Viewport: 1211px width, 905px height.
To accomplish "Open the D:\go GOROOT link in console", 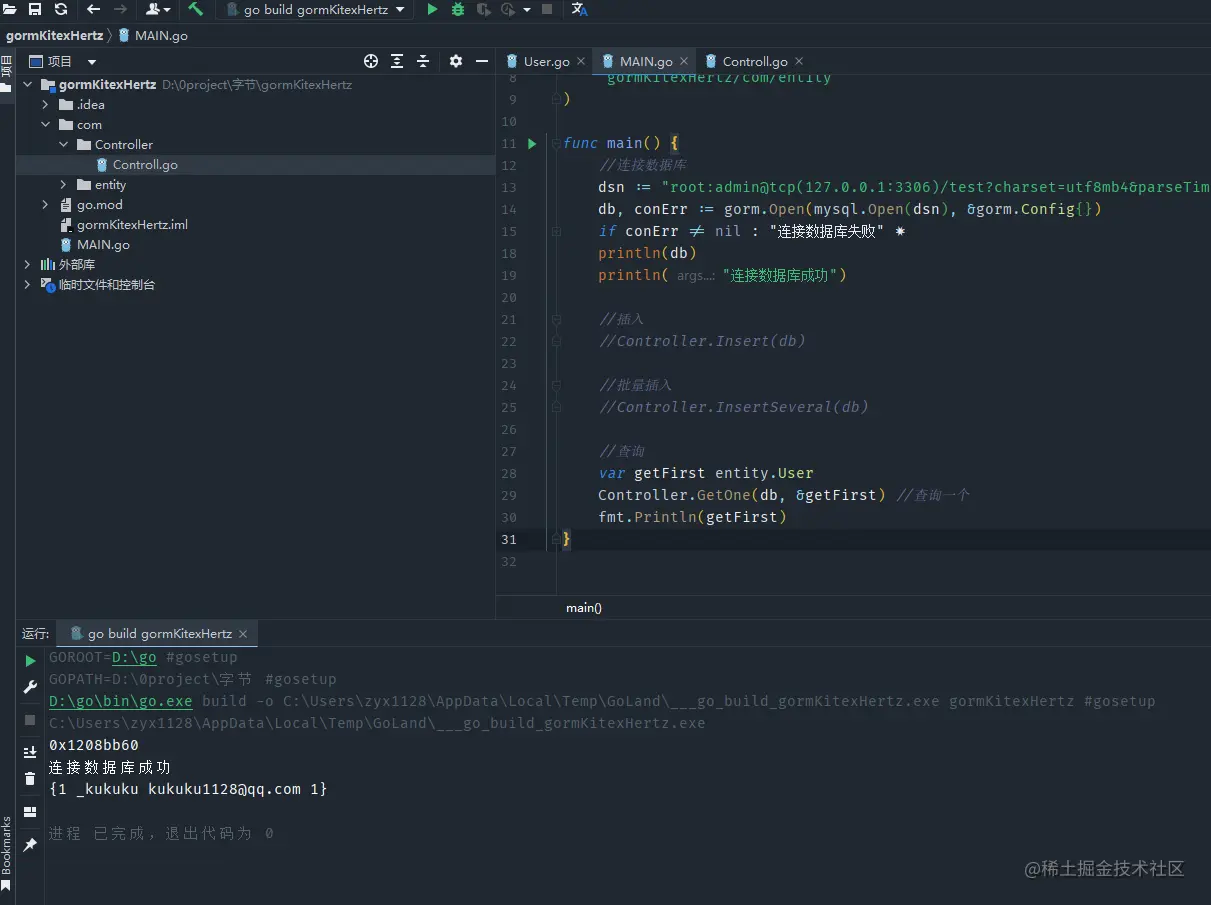I will click(134, 657).
